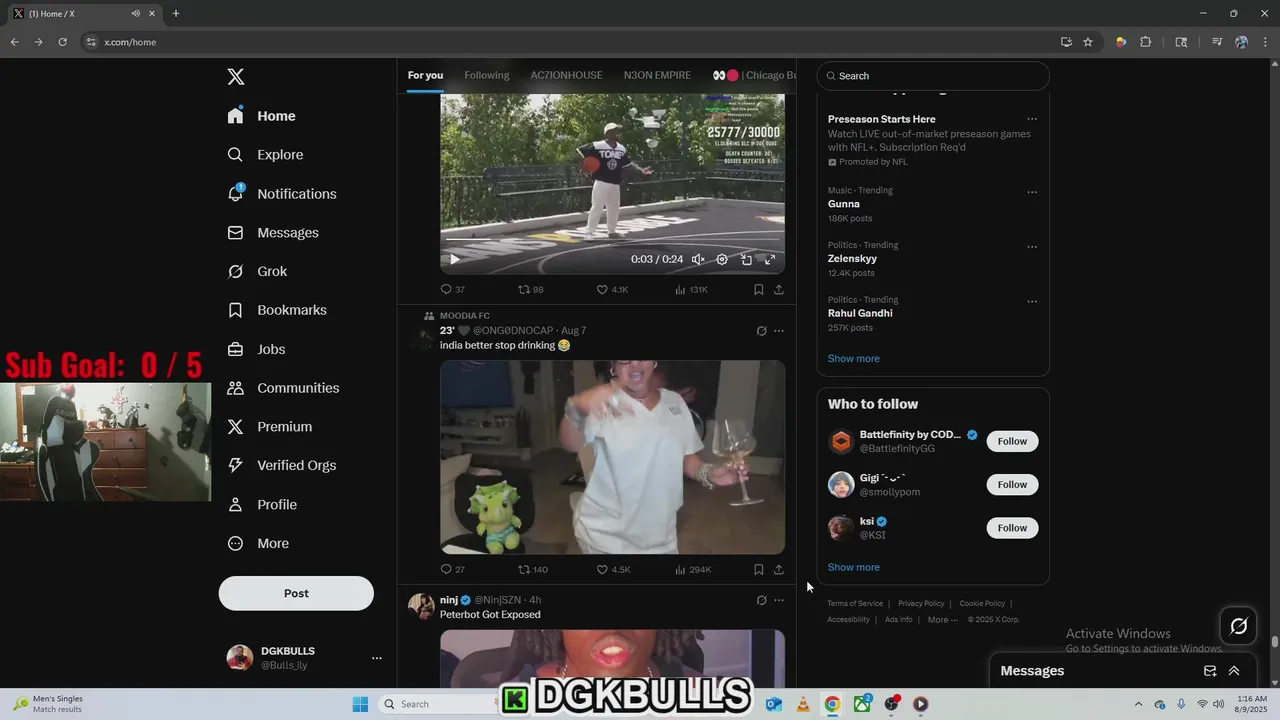Like the post with 4.1K likes
The height and width of the screenshot is (720, 1280).
pyautogui.click(x=612, y=289)
